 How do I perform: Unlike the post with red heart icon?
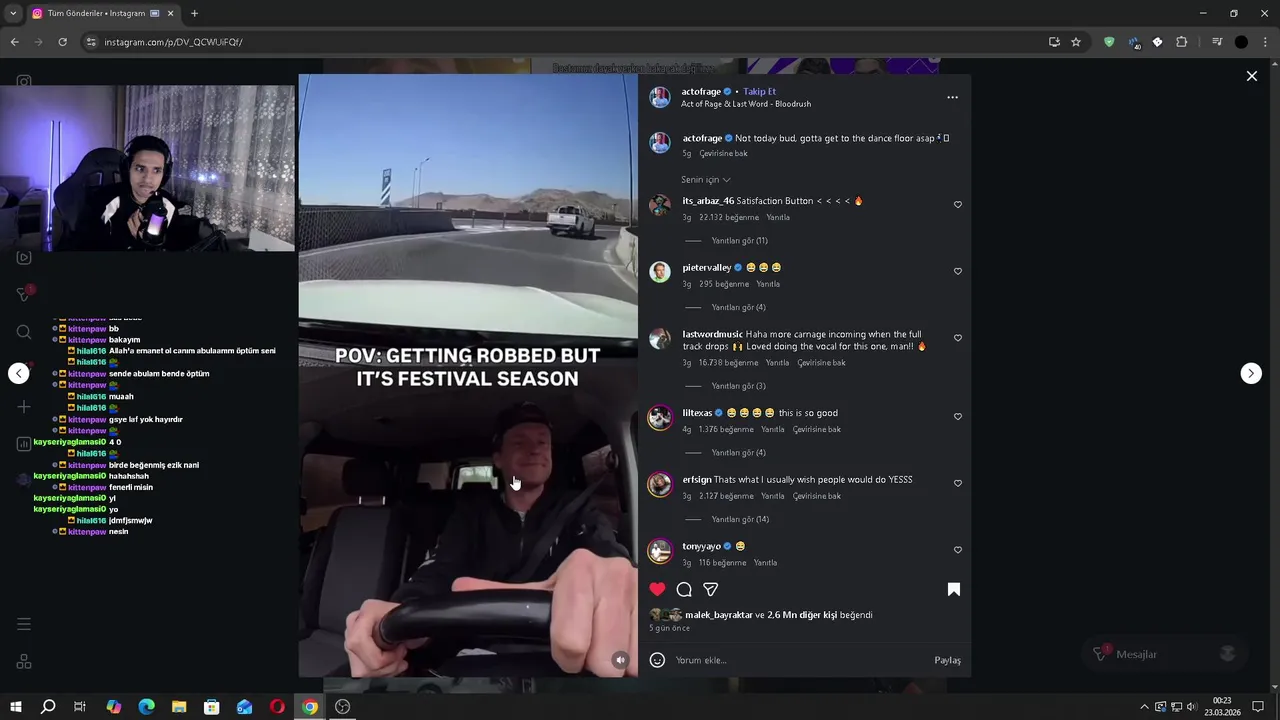(x=657, y=590)
